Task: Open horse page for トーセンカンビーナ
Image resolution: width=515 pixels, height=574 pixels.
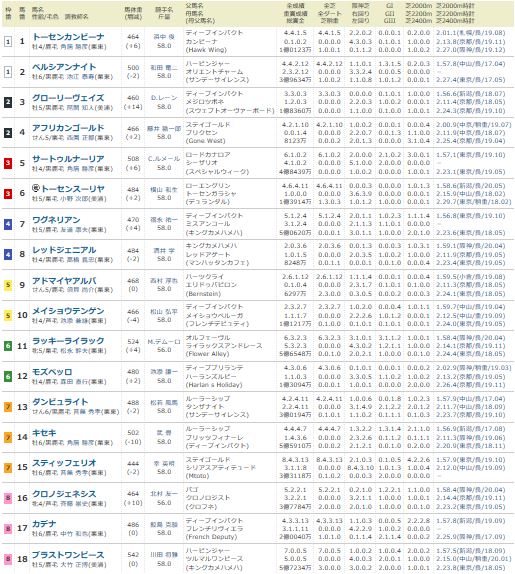Action: coord(68,37)
